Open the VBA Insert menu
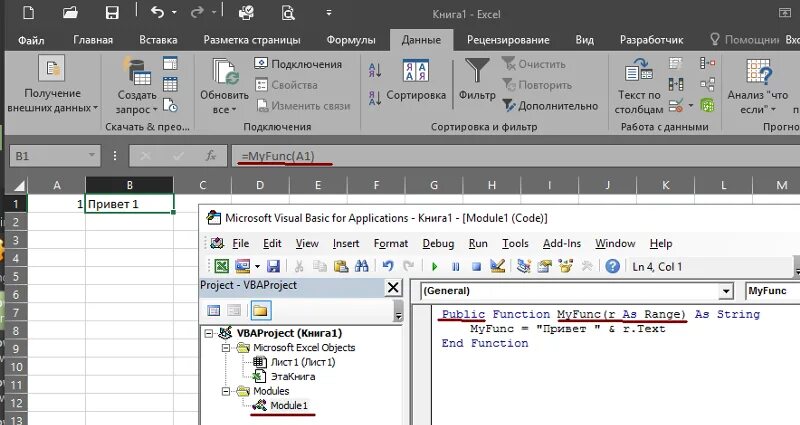 pyautogui.click(x=346, y=243)
